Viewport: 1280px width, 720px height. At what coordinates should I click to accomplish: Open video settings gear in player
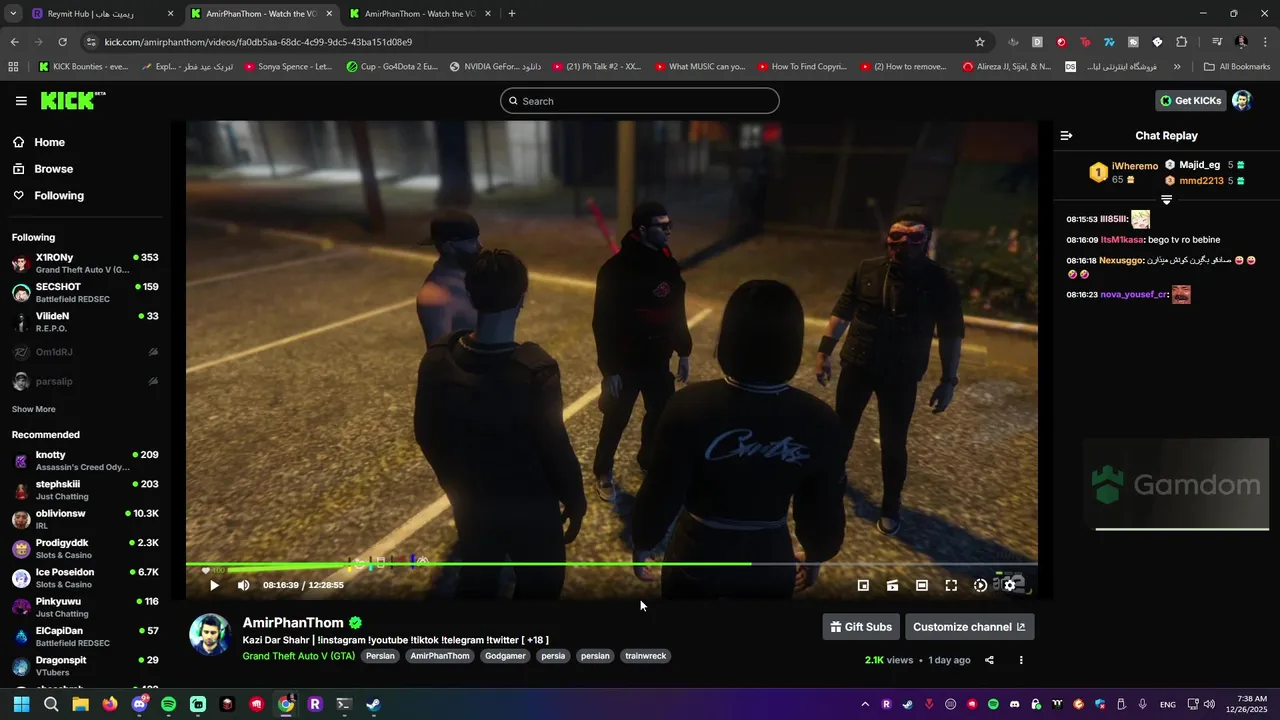(1010, 585)
